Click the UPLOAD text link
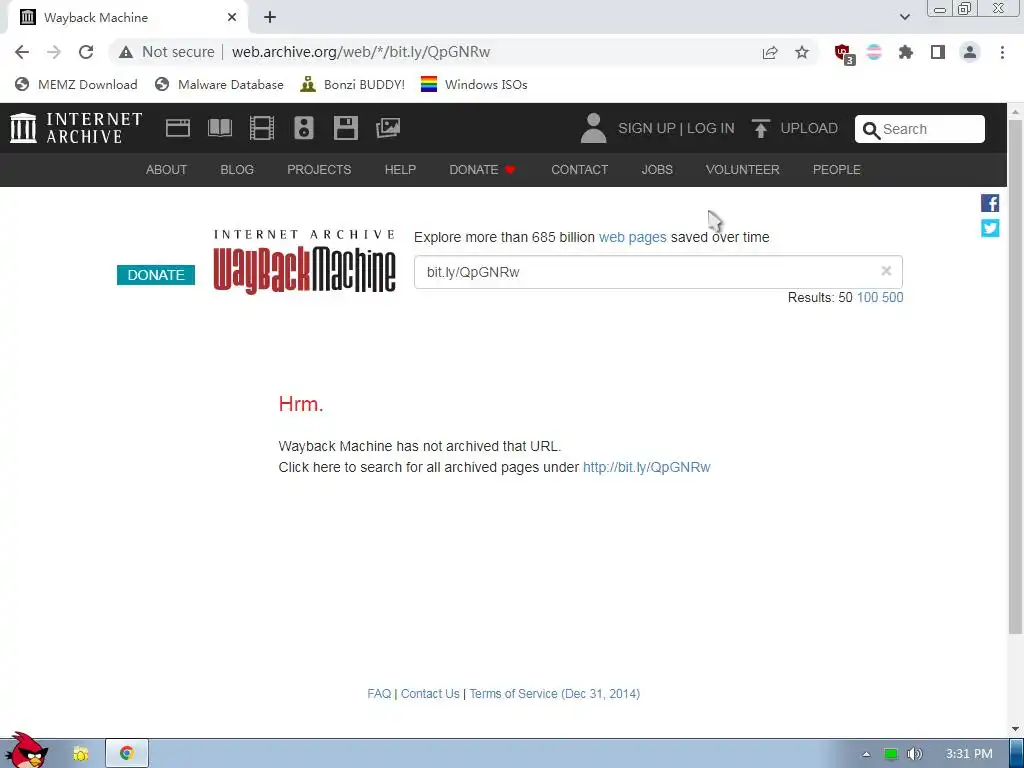This screenshot has height=768, width=1024. (809, 128)
